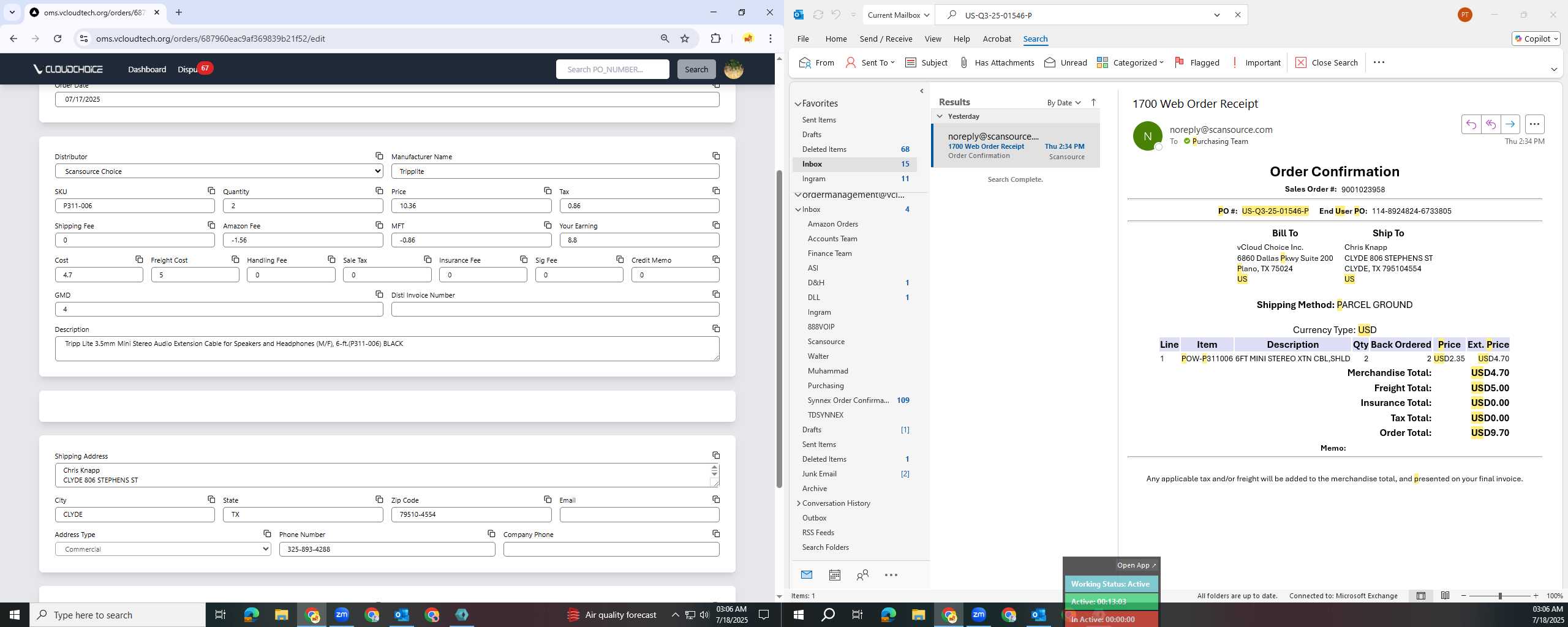
Task: Bookmark this page with the star icon
Action: 685,39
